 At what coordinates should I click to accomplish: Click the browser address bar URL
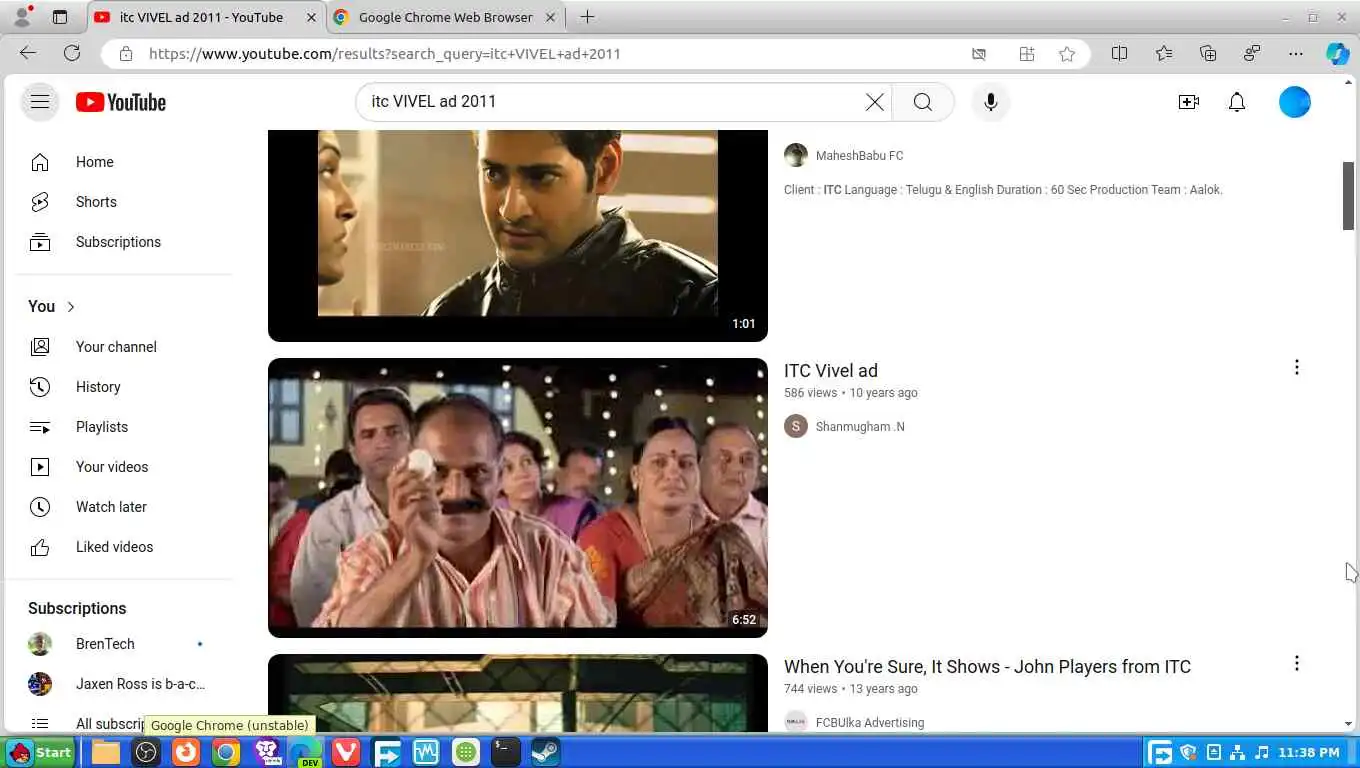[385, 54]
